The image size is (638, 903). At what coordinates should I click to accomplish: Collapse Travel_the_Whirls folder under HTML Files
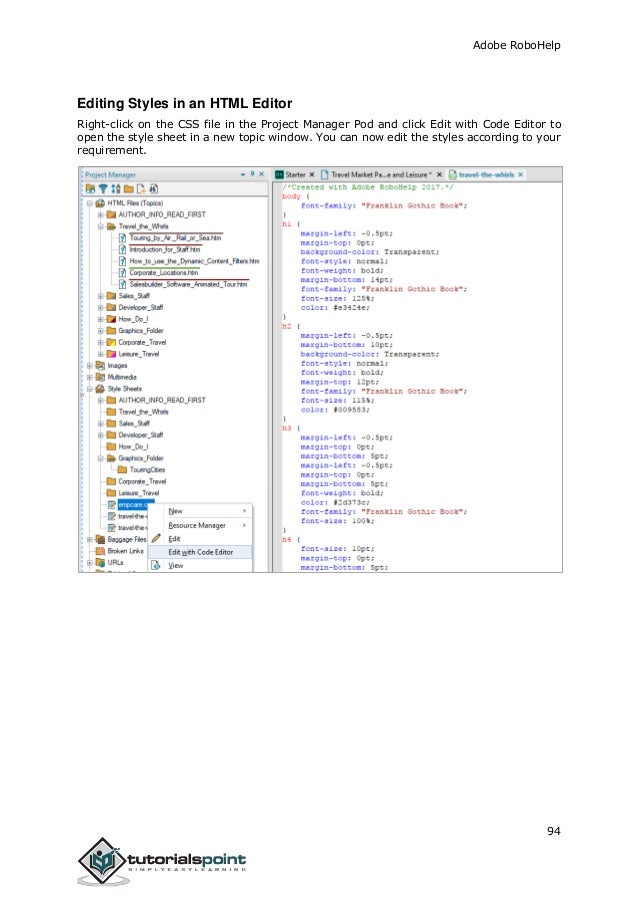[101, 226]
